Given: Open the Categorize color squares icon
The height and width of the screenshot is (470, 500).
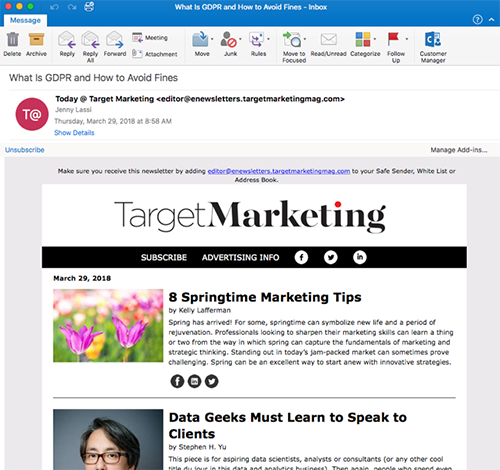Looking at the screenshot, I should [363, 39].
